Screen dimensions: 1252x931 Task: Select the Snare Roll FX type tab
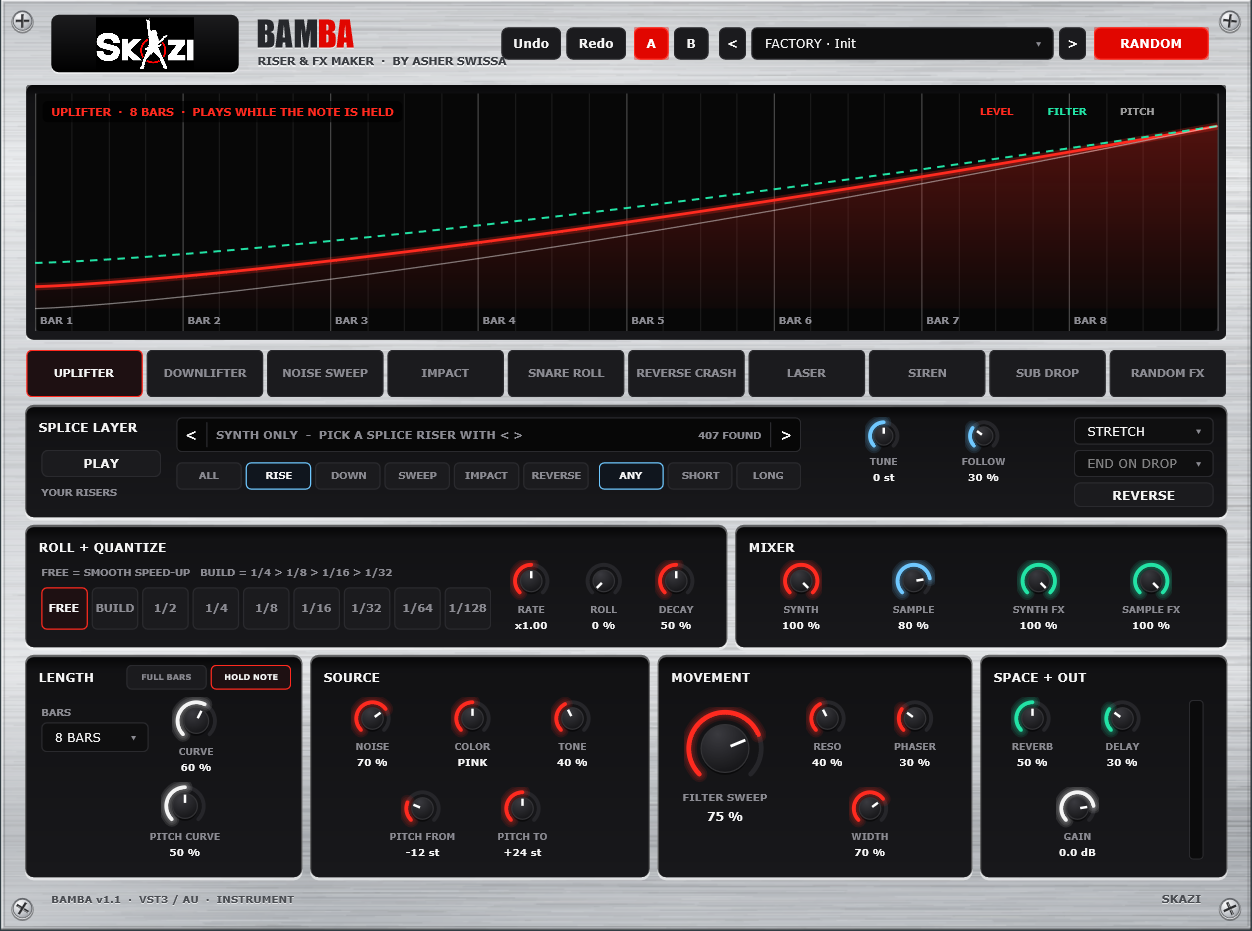566,373
